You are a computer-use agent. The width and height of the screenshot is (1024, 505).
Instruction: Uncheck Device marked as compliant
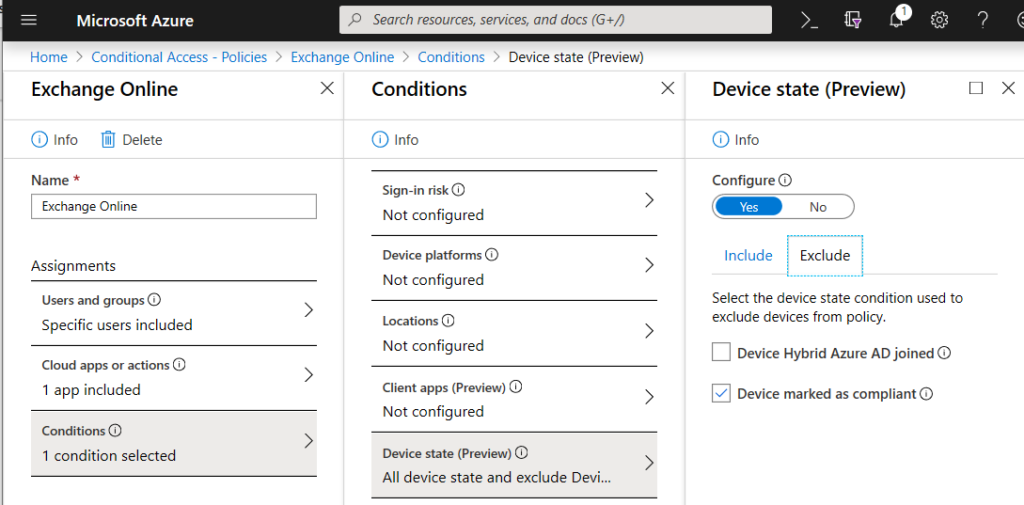tap(721, 393)
